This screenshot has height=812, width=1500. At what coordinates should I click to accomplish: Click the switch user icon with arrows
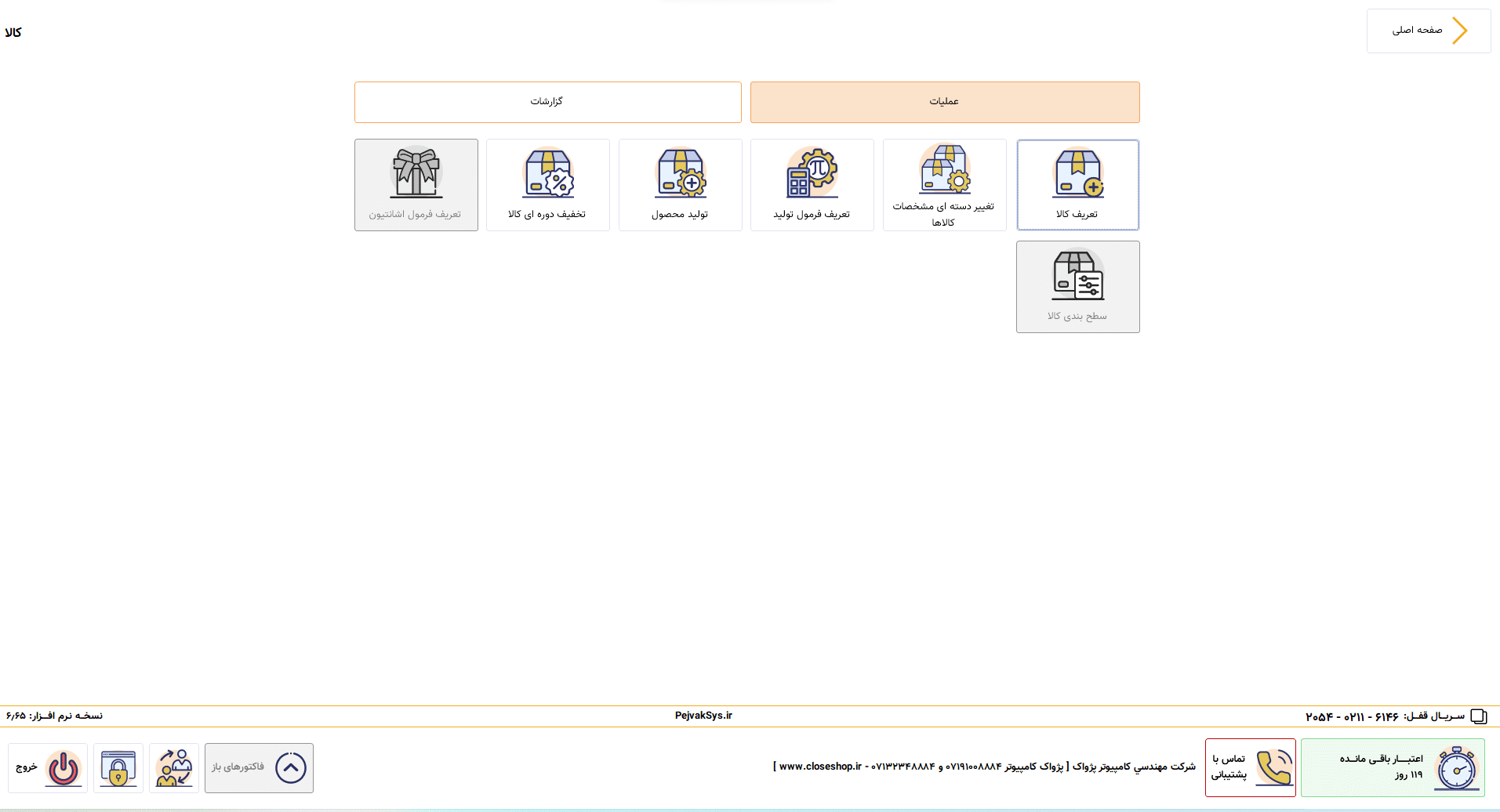coord(174,768)
